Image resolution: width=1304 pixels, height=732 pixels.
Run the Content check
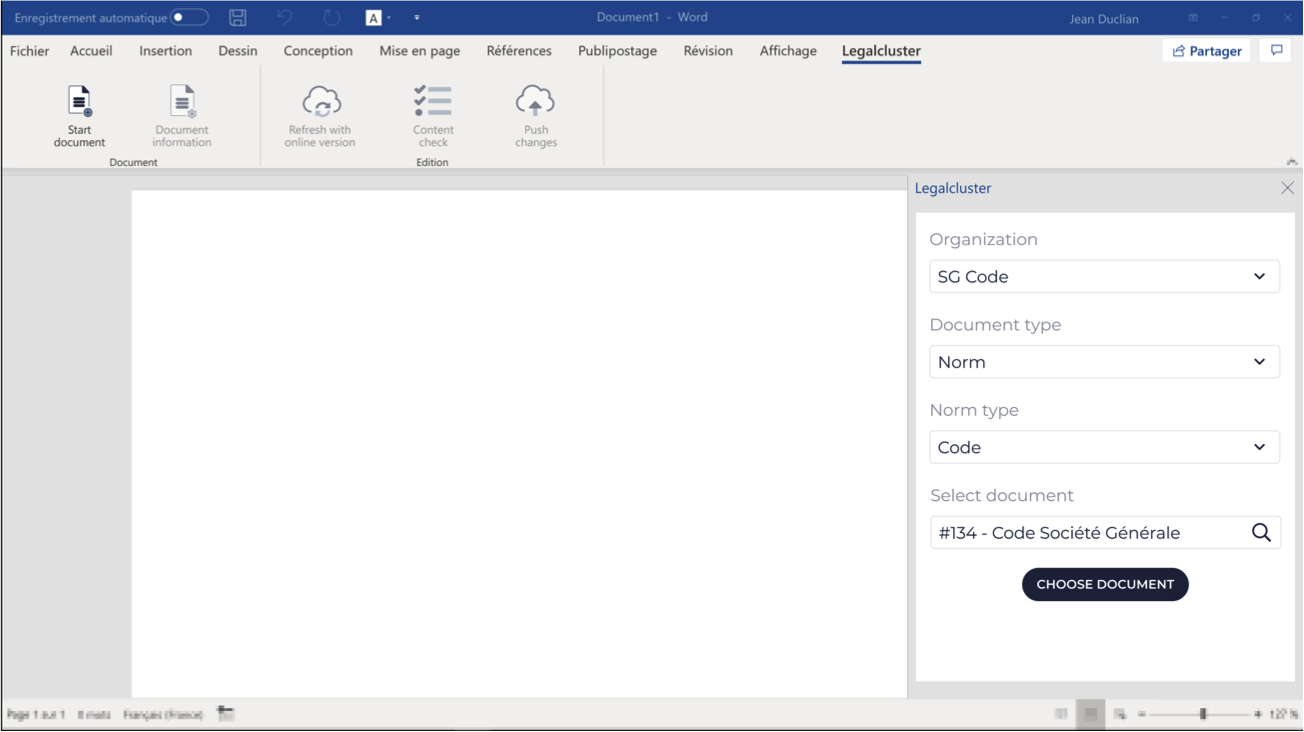coord(433,117)
